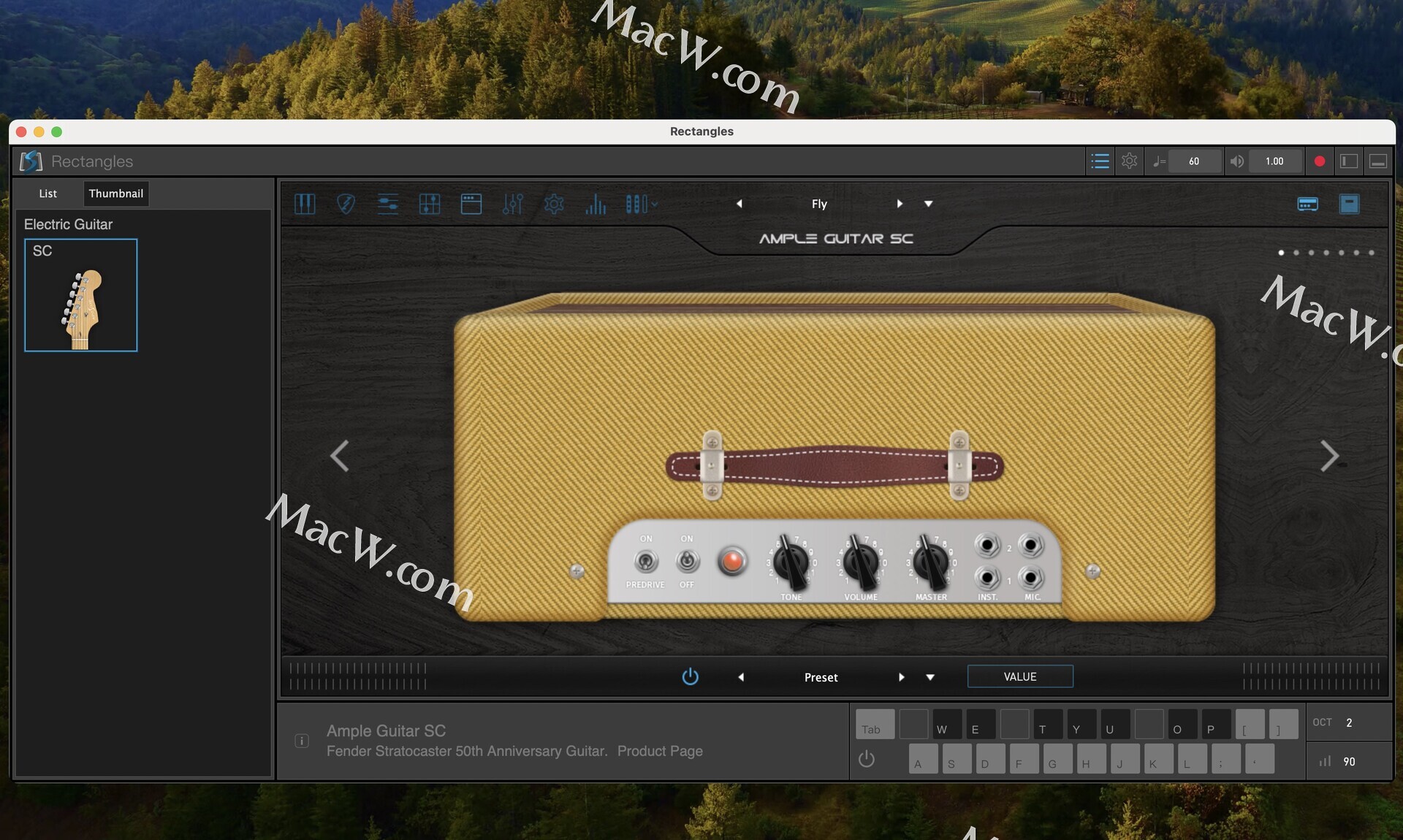1403x840 pixels.
Task: Show next amp with right chevron
Action: coord(1330,456)
